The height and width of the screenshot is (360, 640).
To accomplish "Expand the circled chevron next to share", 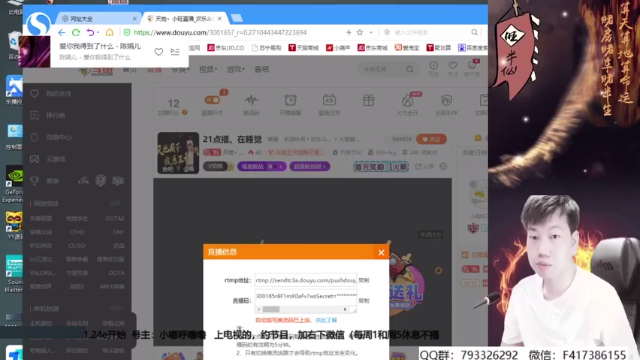I will pos(443,167).
